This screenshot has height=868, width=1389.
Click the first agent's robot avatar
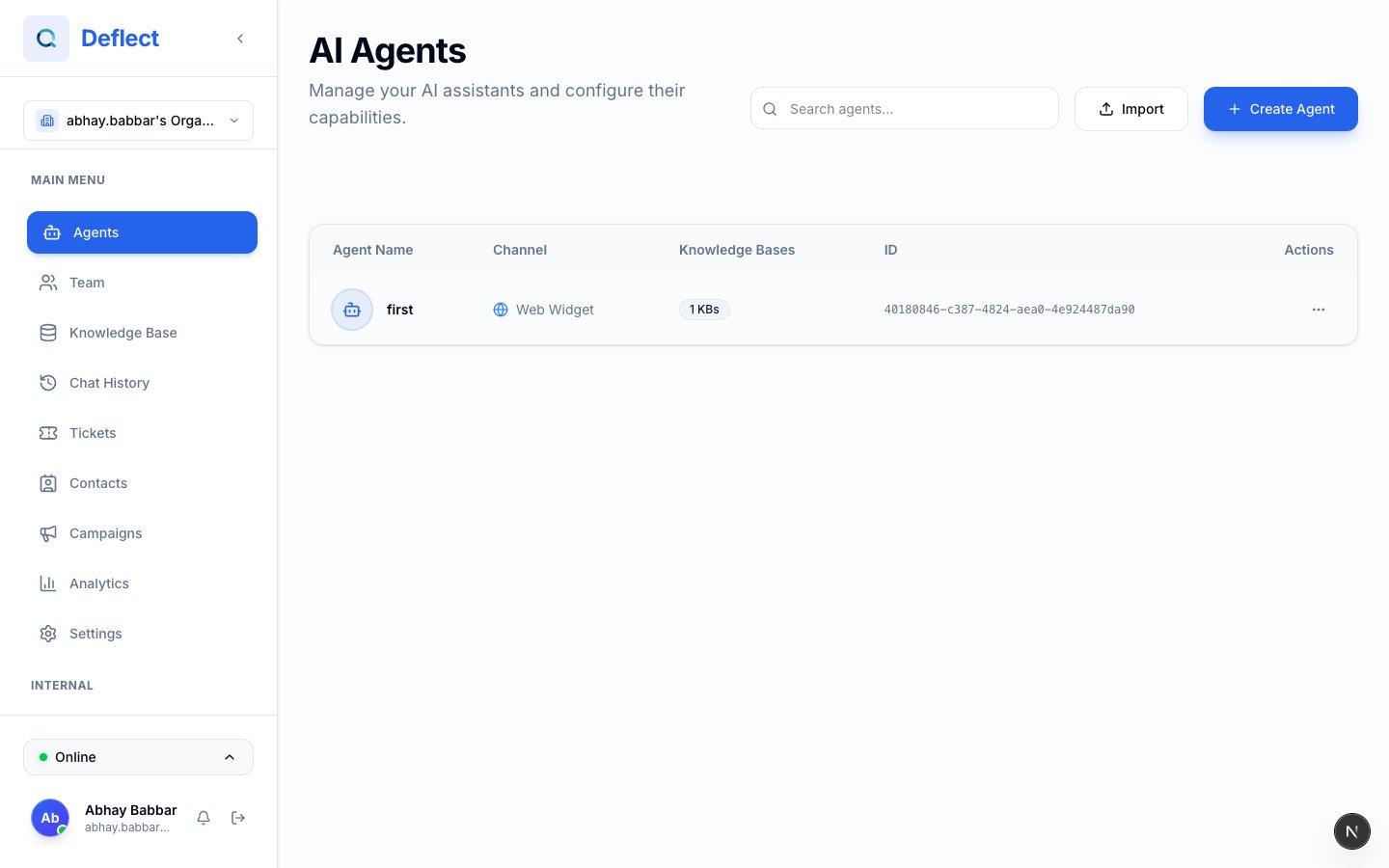click(352, 310)
